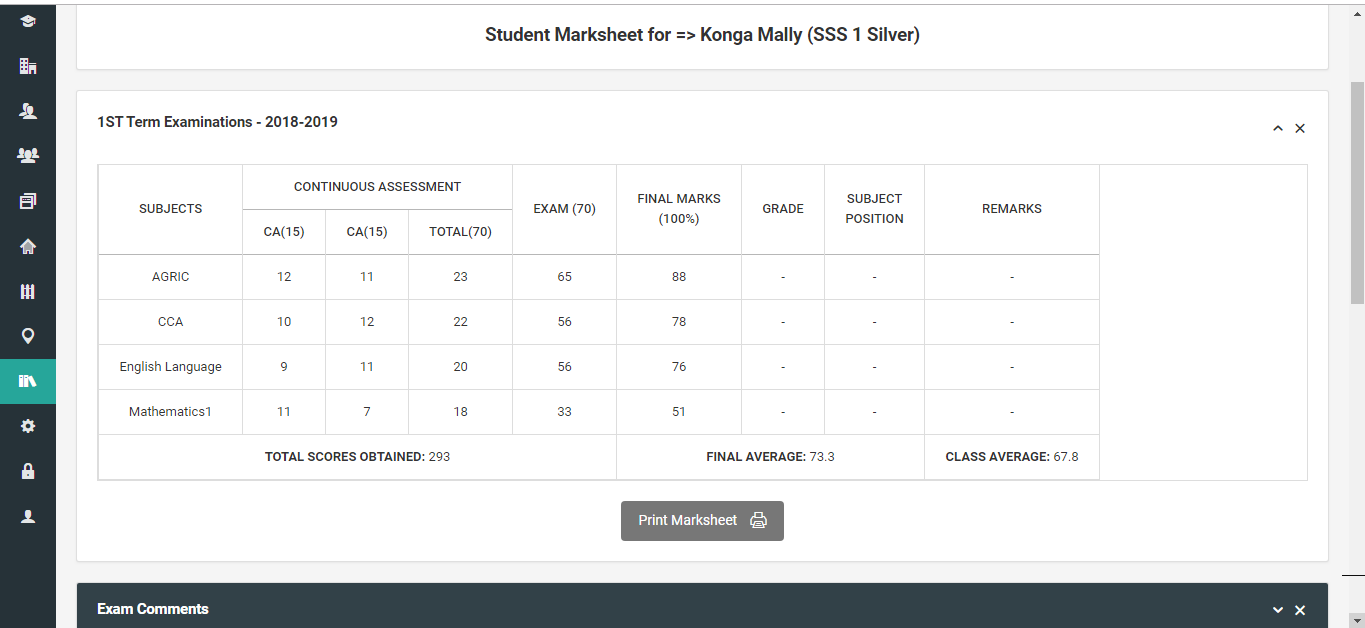The width and height of the screenshot is (1365, 628).
Task: Click the printer icon on Print Marksheet
Action: [x=758, y=521]
